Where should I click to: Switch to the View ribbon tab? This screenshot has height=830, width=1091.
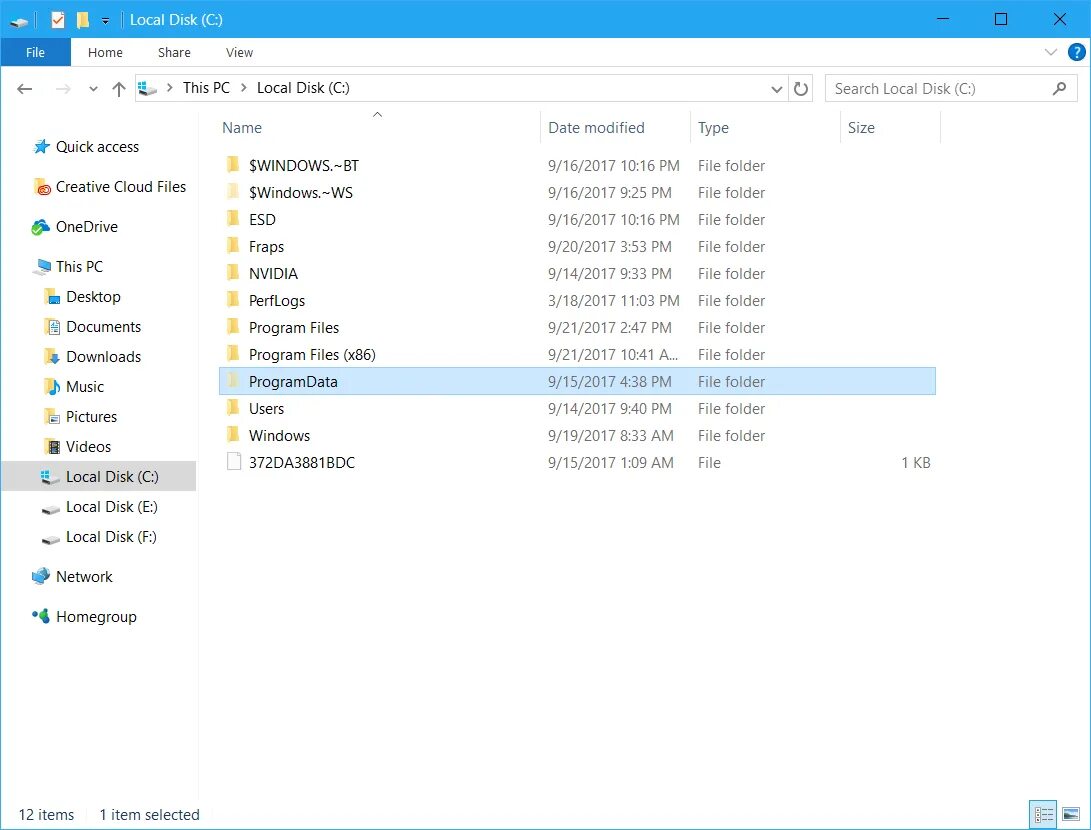(239, 52)
